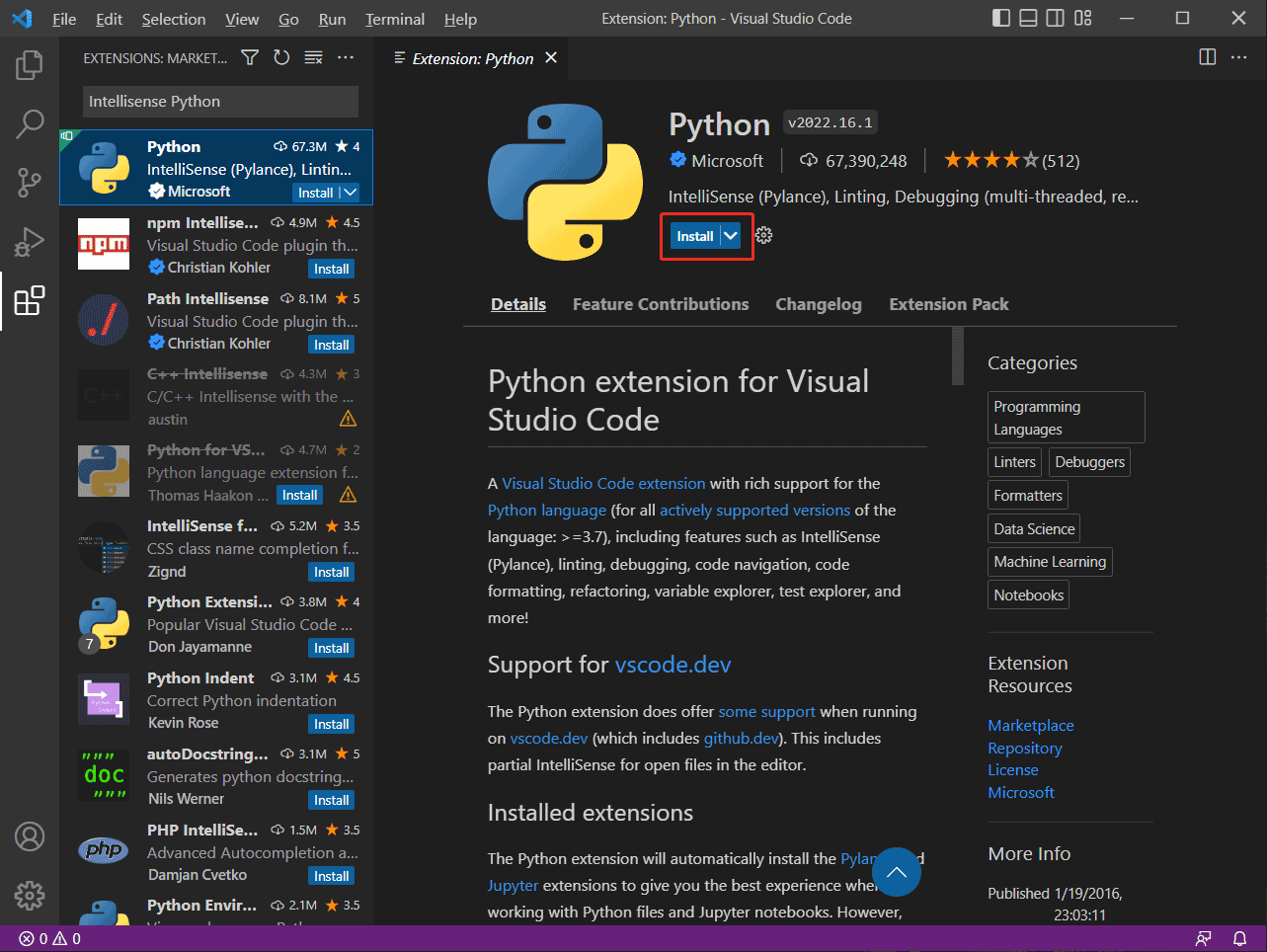Toggle the secondary sidebar visibility
The height and width of the screenshot is (952, 1267).
coord(1054,18)
